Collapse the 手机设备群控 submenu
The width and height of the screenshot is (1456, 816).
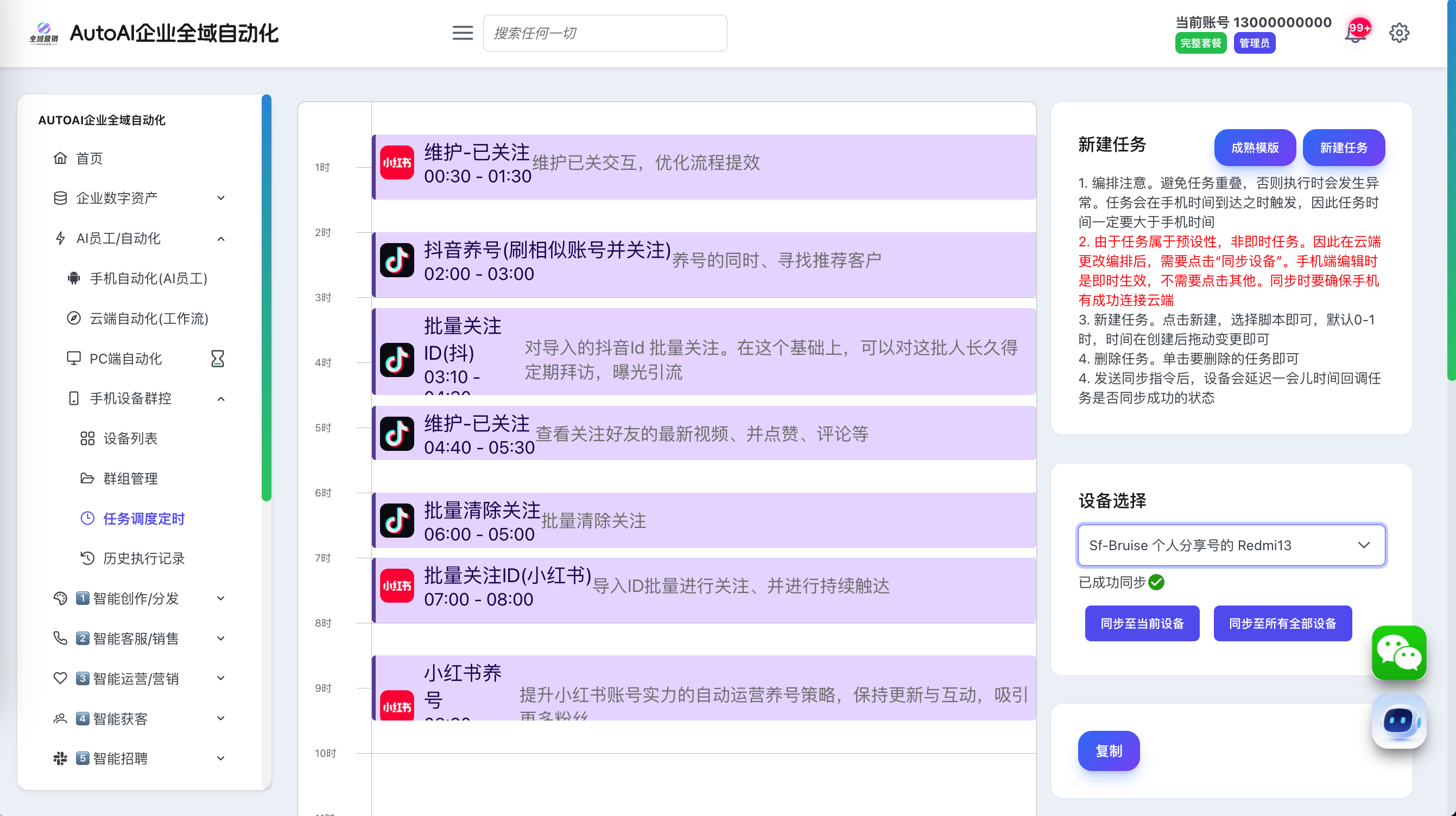pyautogui.click(x=221, y=399)
